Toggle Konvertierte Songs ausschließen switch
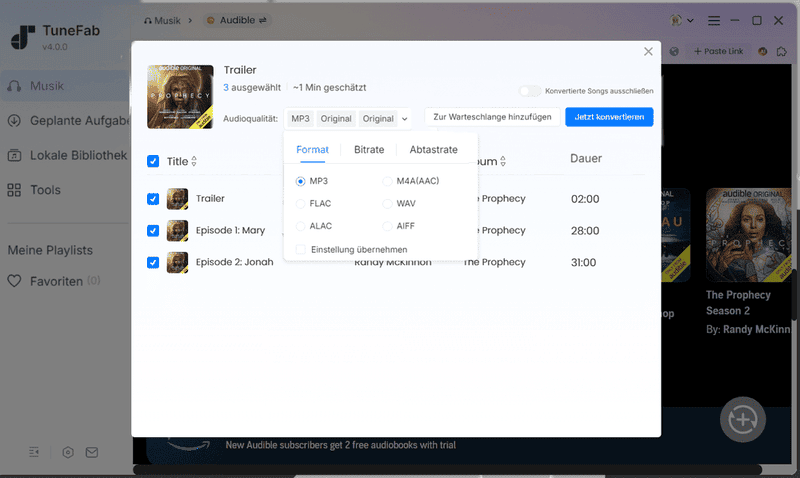The width and height of the screenshot is (800, 478). (529, 91)
